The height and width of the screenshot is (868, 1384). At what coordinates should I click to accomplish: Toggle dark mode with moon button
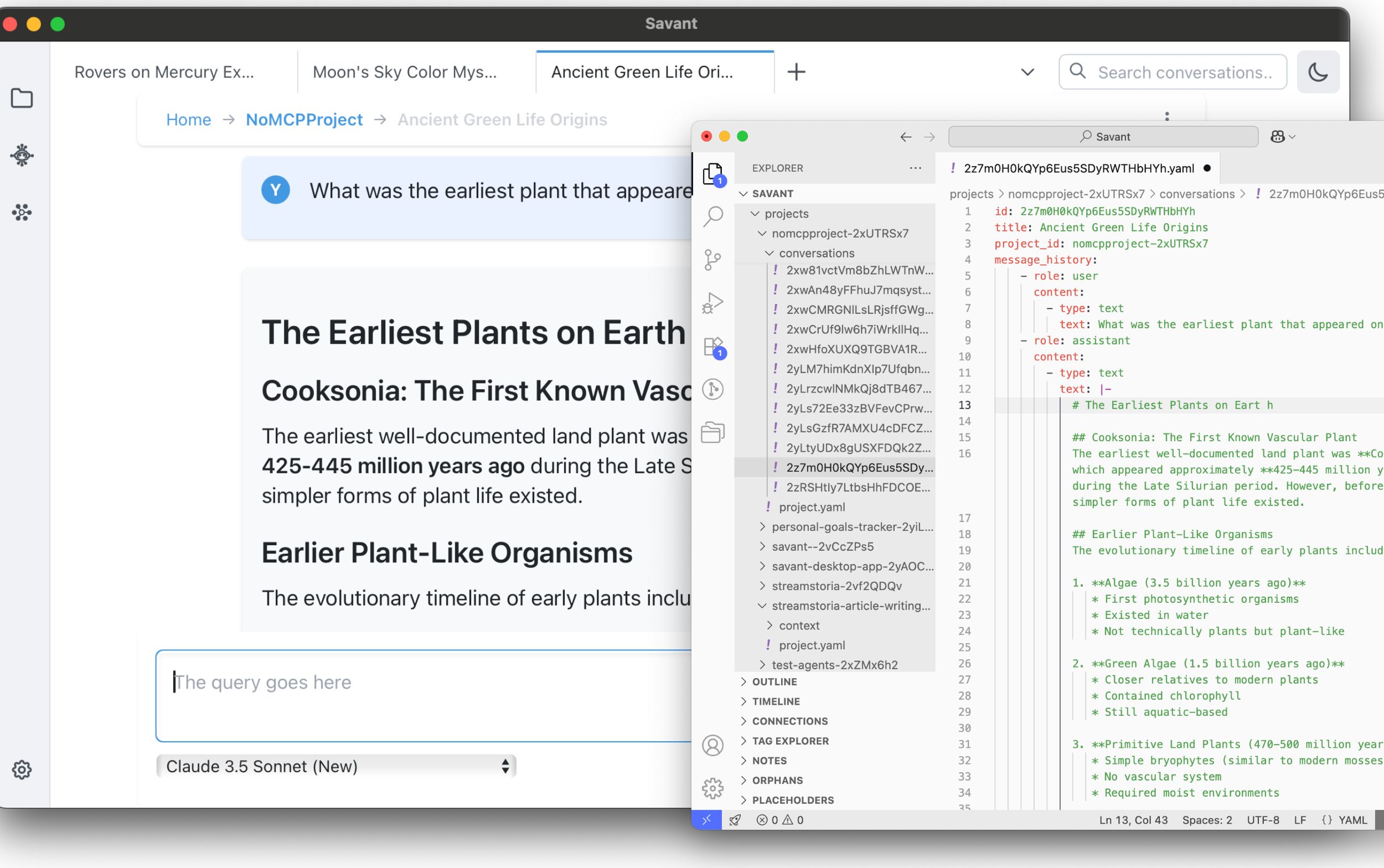click(1318, 73)
